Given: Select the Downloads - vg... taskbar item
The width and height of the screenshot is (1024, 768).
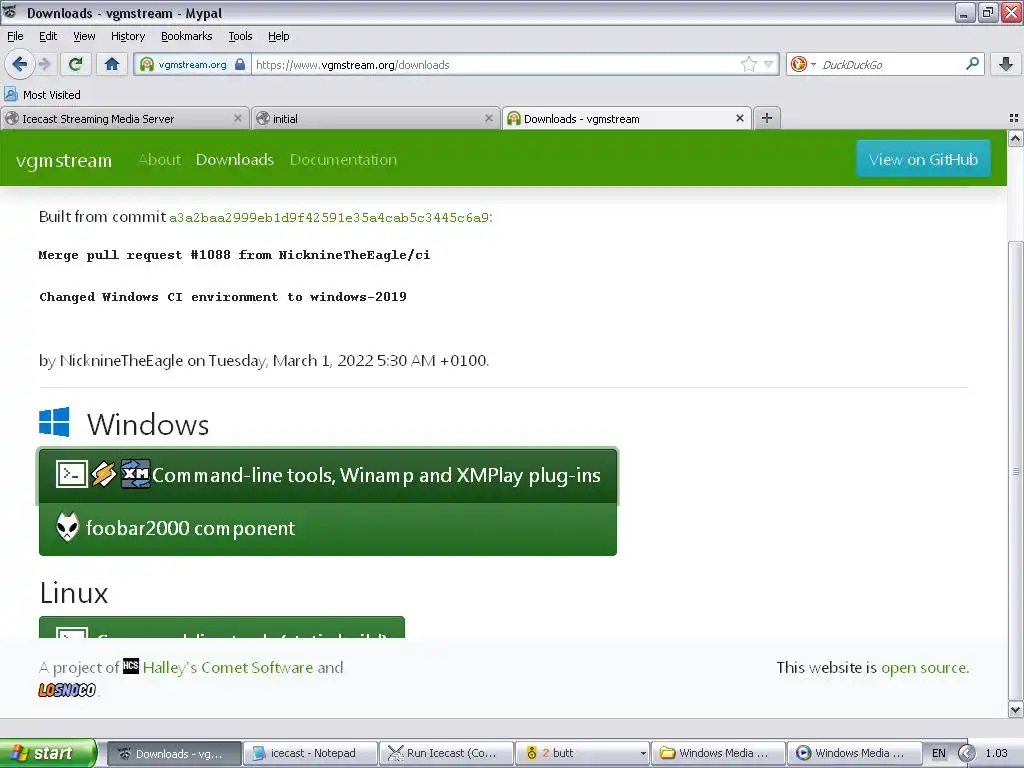Looking at the screenshot, I should [x=174, y=753].
